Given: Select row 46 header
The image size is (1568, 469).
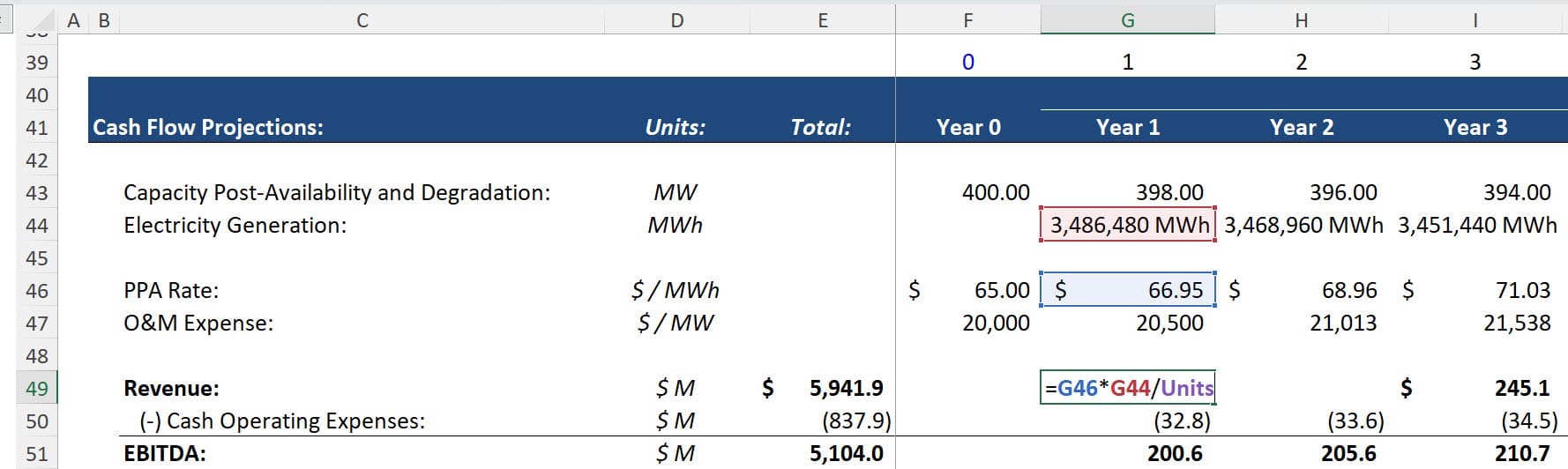Looking at the screenshot, I should [x=37, y=291].
